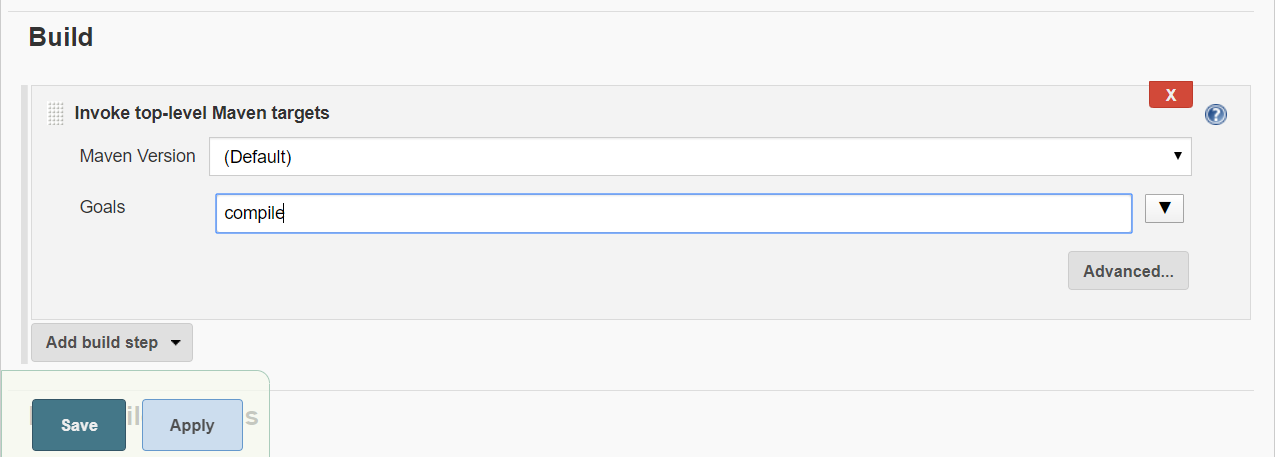Apply the configuration changes
Image resolution: width=1275 pixels, height=457 pixels.
coord(192,425)
